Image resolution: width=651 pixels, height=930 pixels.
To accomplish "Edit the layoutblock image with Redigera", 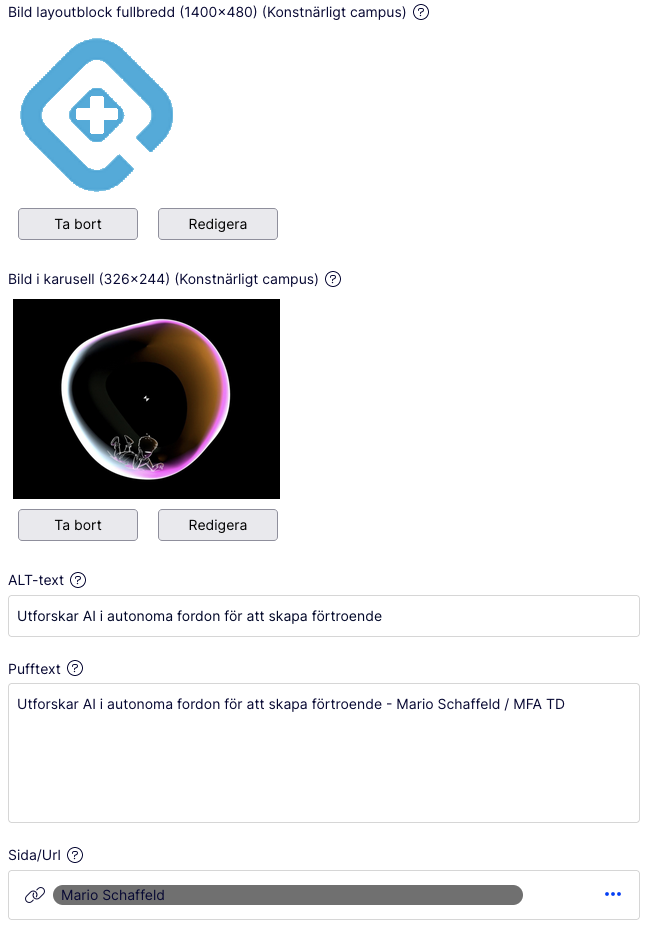I will (x=218, y=224).
